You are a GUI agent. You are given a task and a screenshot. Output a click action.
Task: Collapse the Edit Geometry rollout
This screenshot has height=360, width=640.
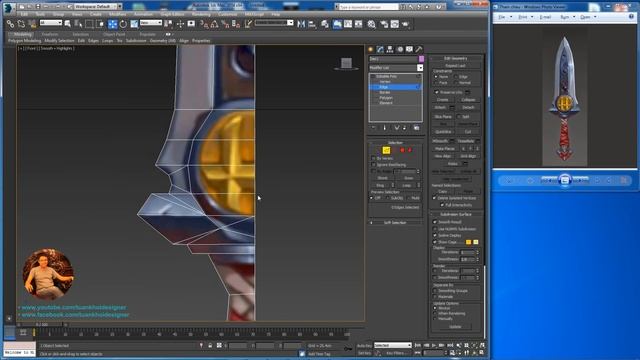coord(456,58)
